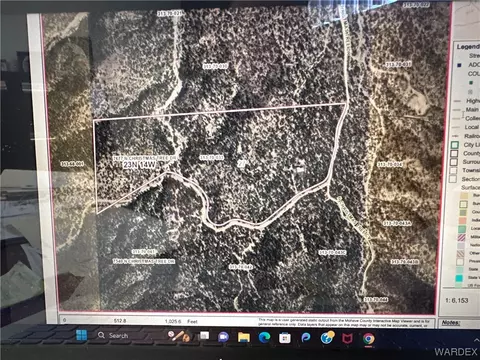This screenshot has width=480, height=360.
Task: Click the green City Limits legend box
Action: click(455, 145)
